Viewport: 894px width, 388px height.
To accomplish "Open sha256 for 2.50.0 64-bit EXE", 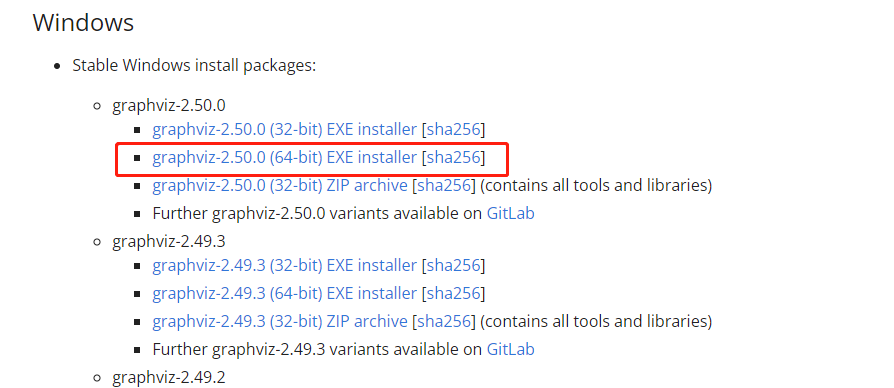I will point(454,157).
